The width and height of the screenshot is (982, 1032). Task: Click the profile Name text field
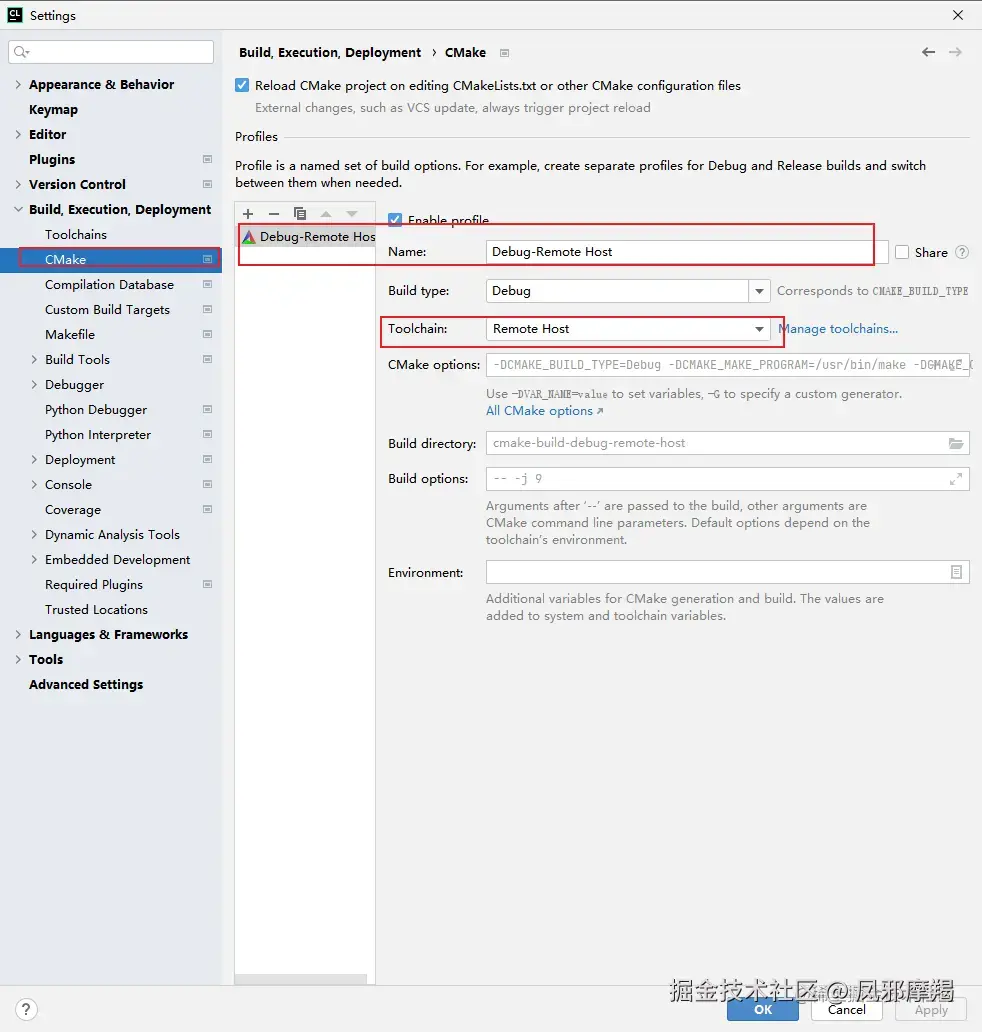tap(687, 252)
